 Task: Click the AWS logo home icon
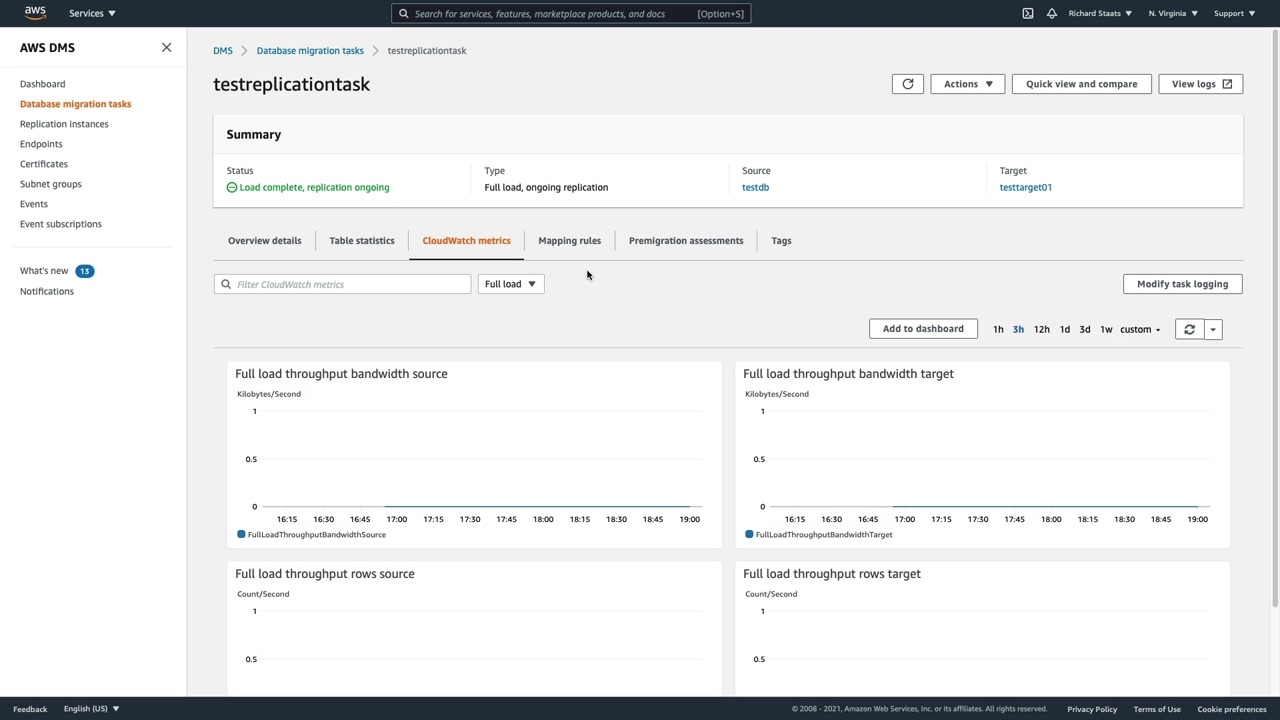pyautogui.click(x=35, y=13)
